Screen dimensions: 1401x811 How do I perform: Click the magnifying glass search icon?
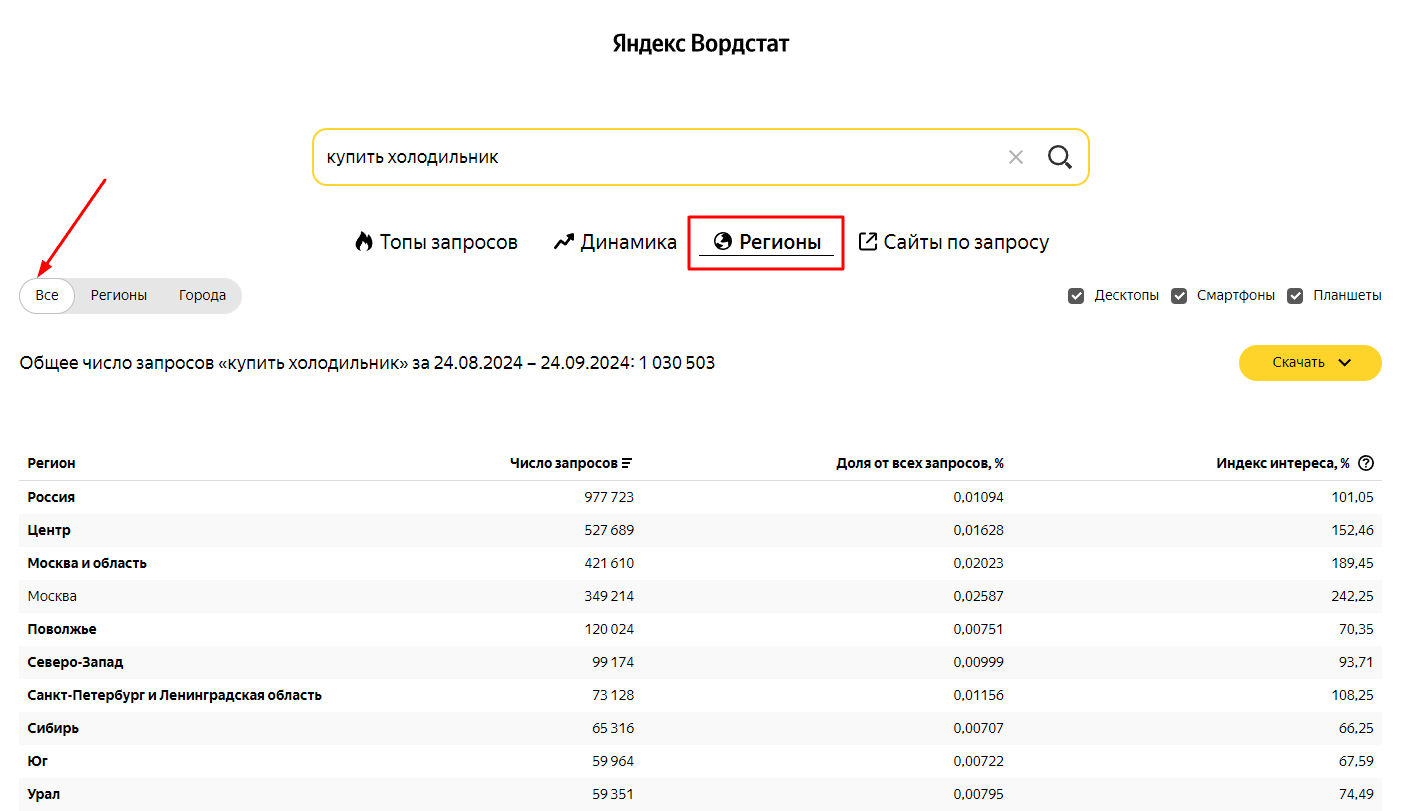pos(1060,157)
